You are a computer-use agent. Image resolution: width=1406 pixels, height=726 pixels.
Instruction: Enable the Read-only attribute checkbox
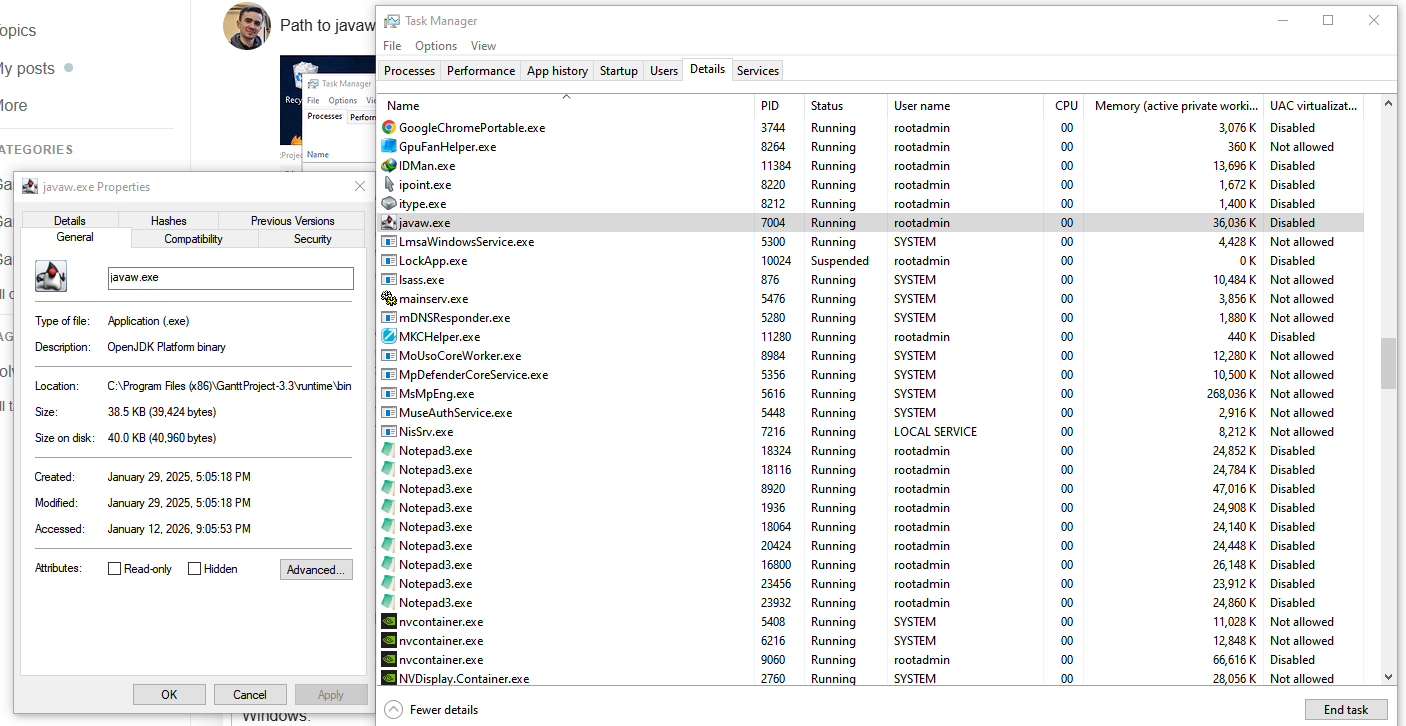[x=115, y=569]
